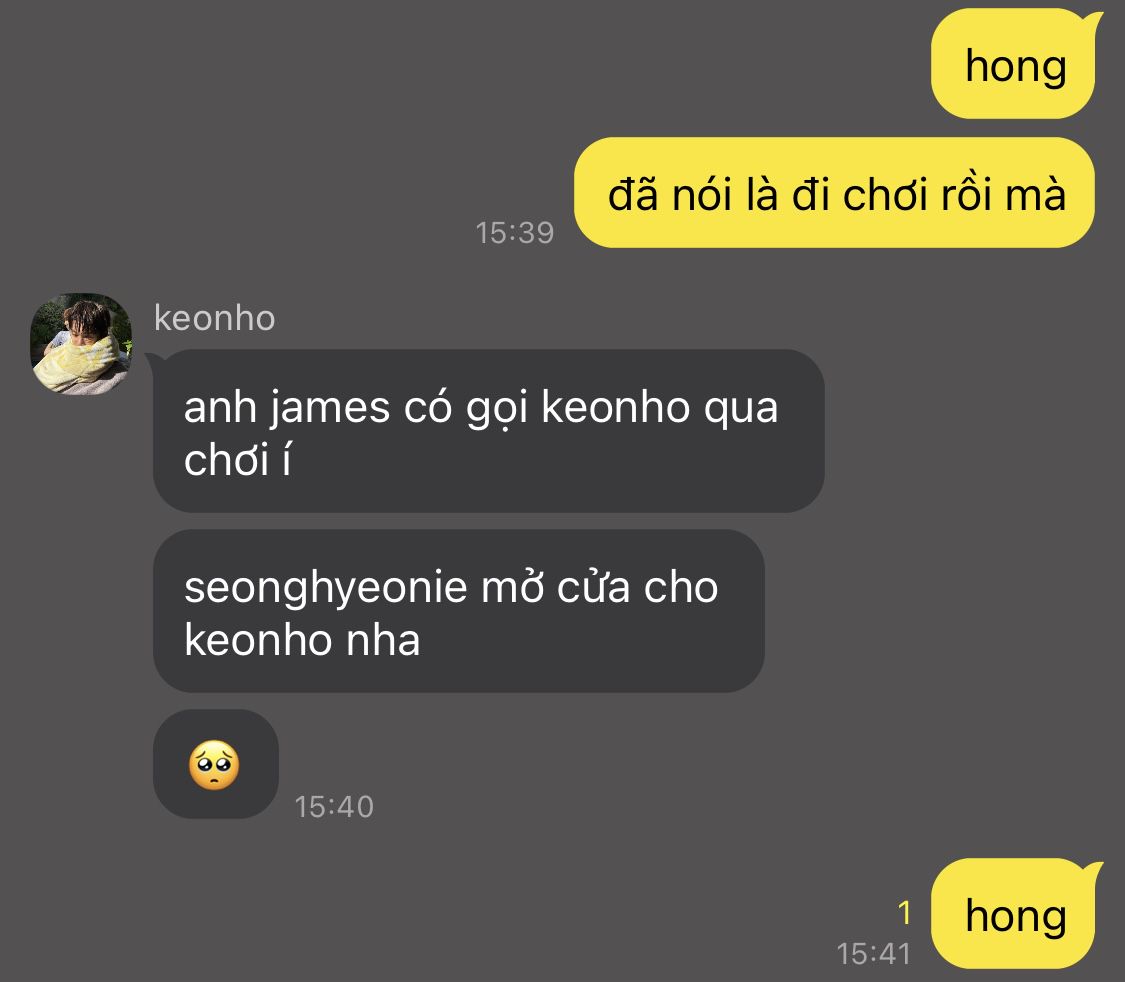Click the word "james" in keonho's message
1125x982 pixels.
click(x=330, y=410)
